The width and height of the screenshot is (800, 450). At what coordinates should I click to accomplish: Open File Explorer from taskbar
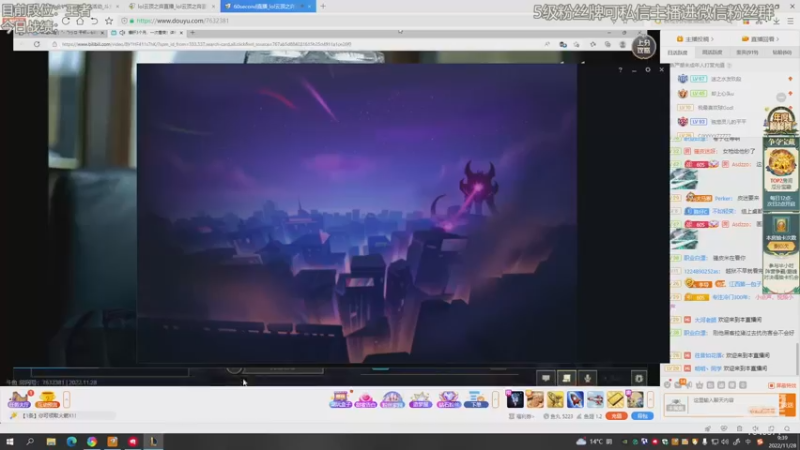[x=51, y=442]
